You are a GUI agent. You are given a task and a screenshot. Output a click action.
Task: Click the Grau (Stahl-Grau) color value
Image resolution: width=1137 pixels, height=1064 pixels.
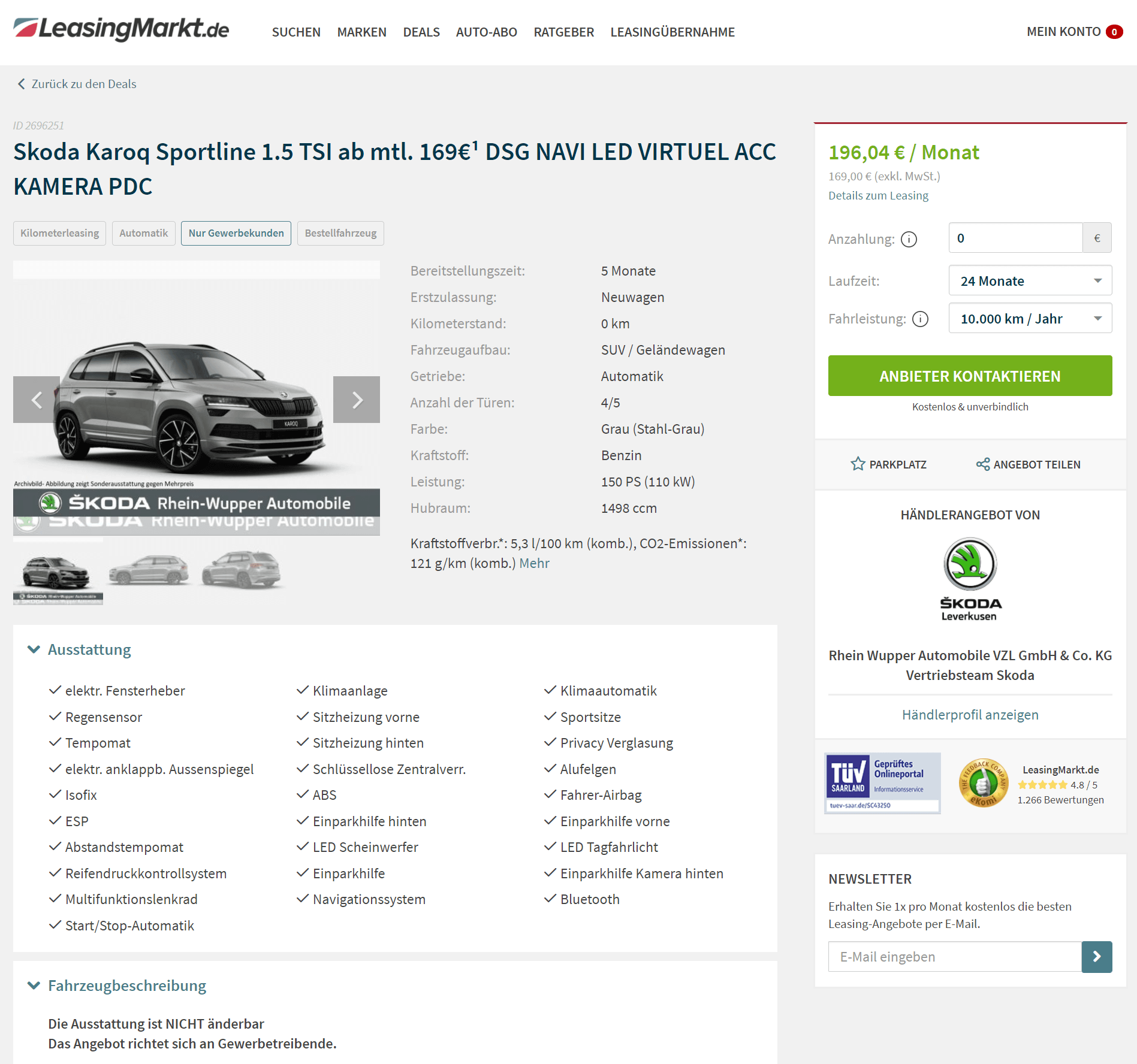pyautogui.click(x=653, y=429)
